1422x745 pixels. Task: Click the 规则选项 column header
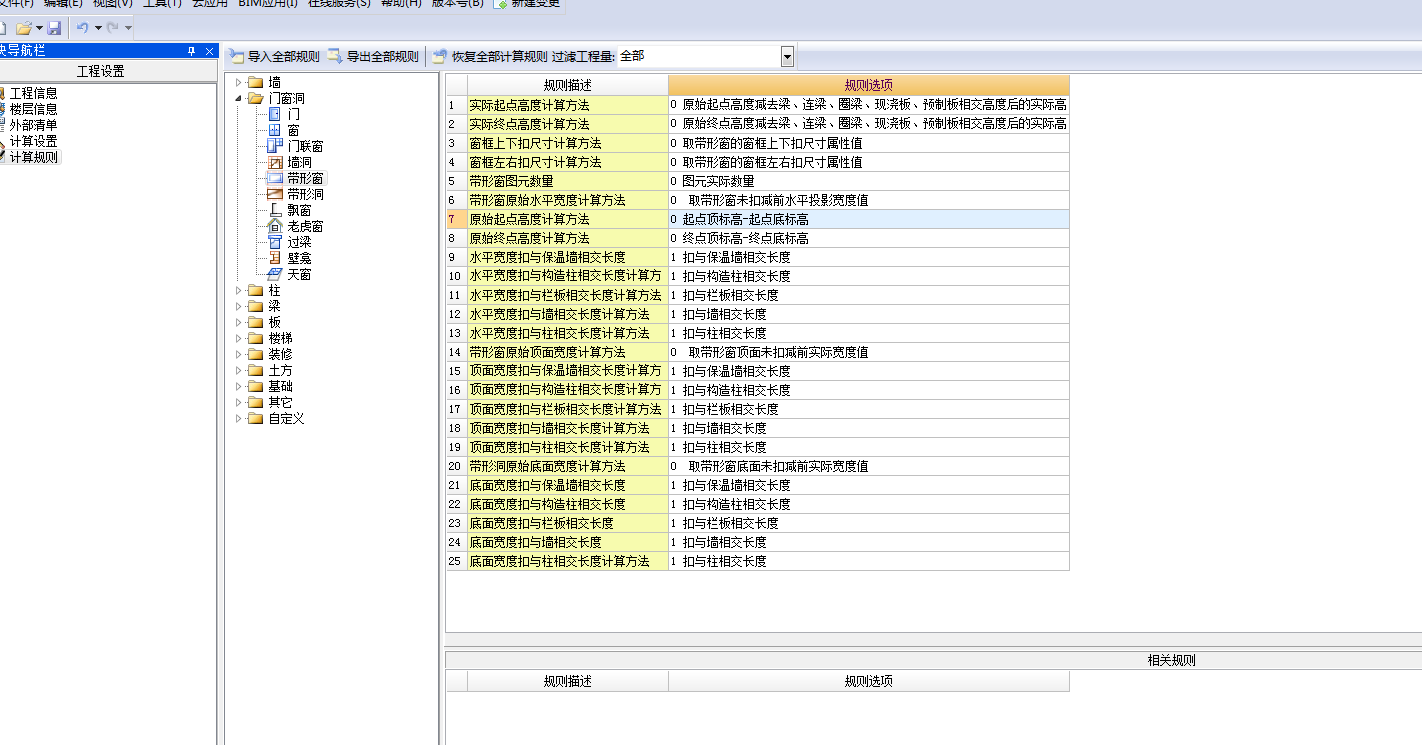(869, 85)
